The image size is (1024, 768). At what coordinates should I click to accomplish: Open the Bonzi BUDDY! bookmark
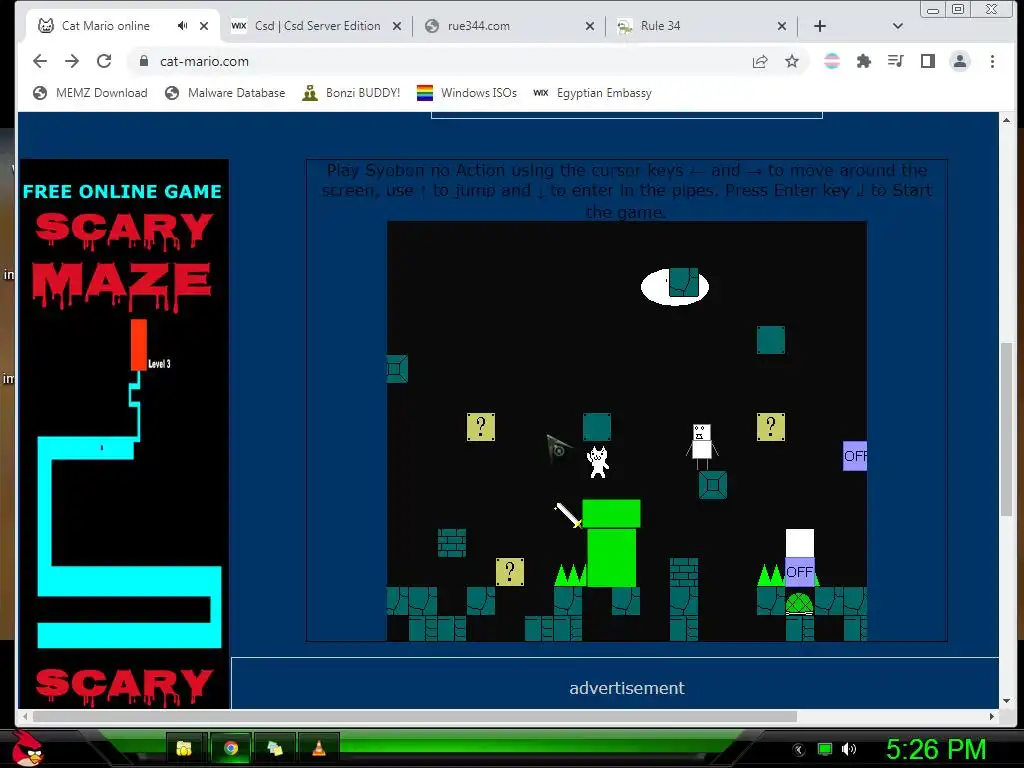pyautogui.click(x=351, y=93)
